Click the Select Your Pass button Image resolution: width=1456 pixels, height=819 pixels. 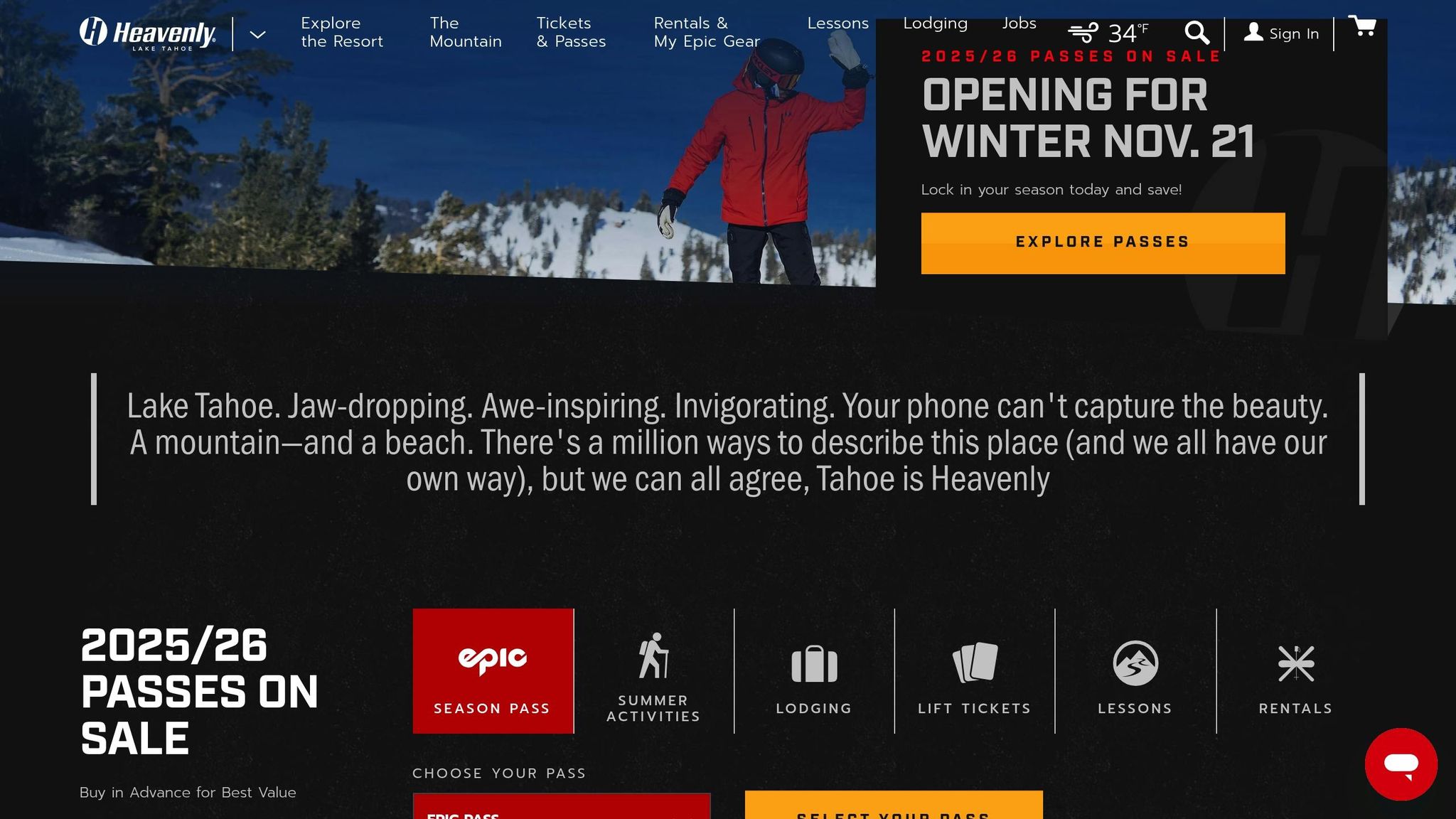(x=894, y=805)
